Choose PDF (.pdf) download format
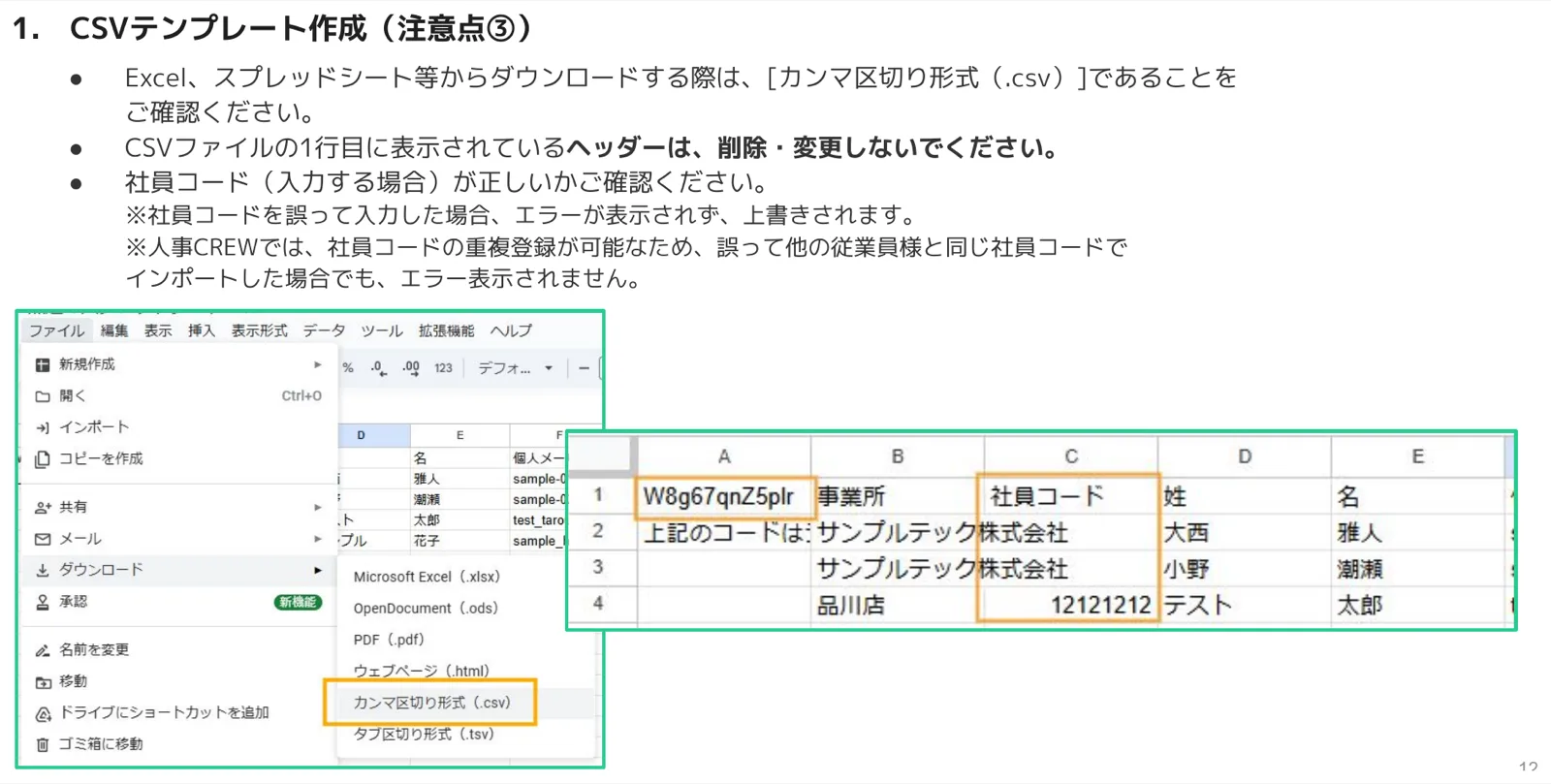 click(x=389, y=640)
